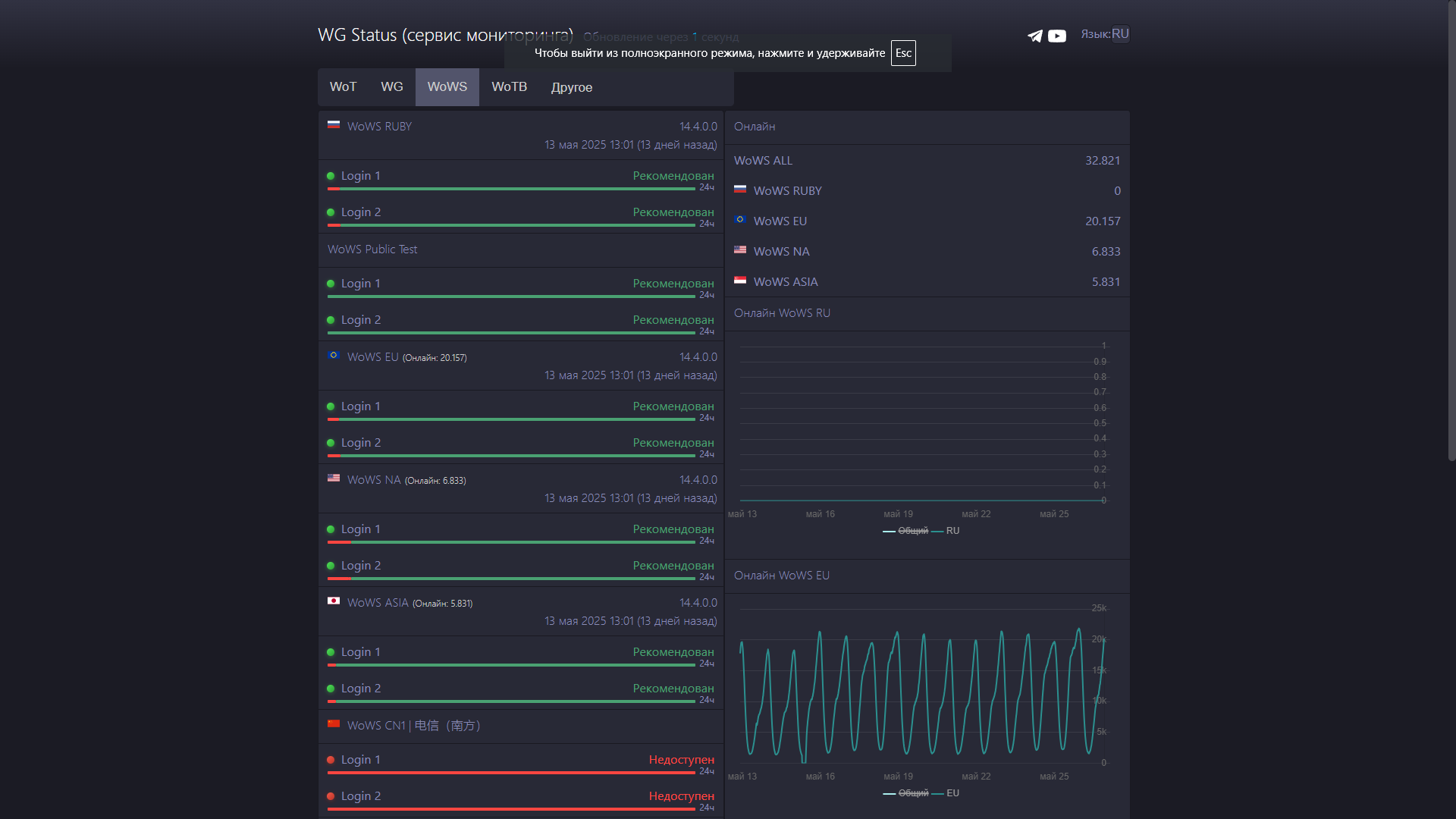1456x819 pixels.
Task: Click green status dot of WoWS EU Login 2
Action: click(331, 443)
